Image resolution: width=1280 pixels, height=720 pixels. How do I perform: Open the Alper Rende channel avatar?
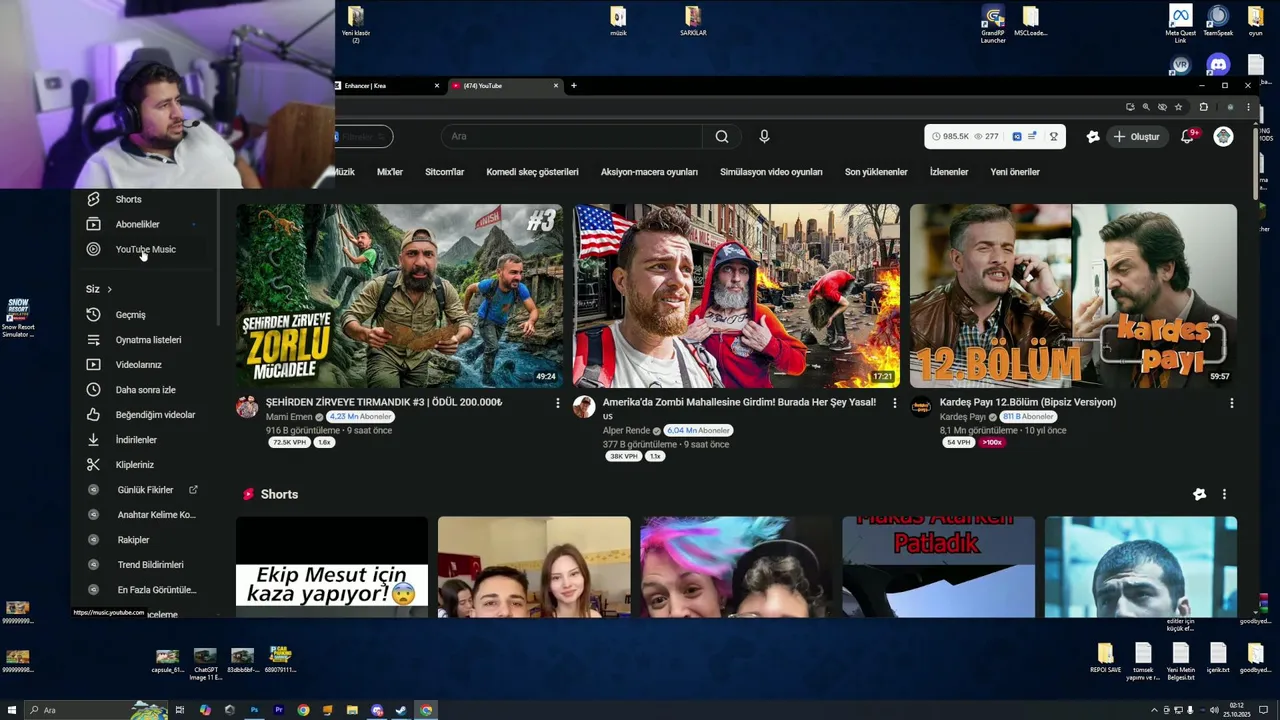click(x=584, y=407)
